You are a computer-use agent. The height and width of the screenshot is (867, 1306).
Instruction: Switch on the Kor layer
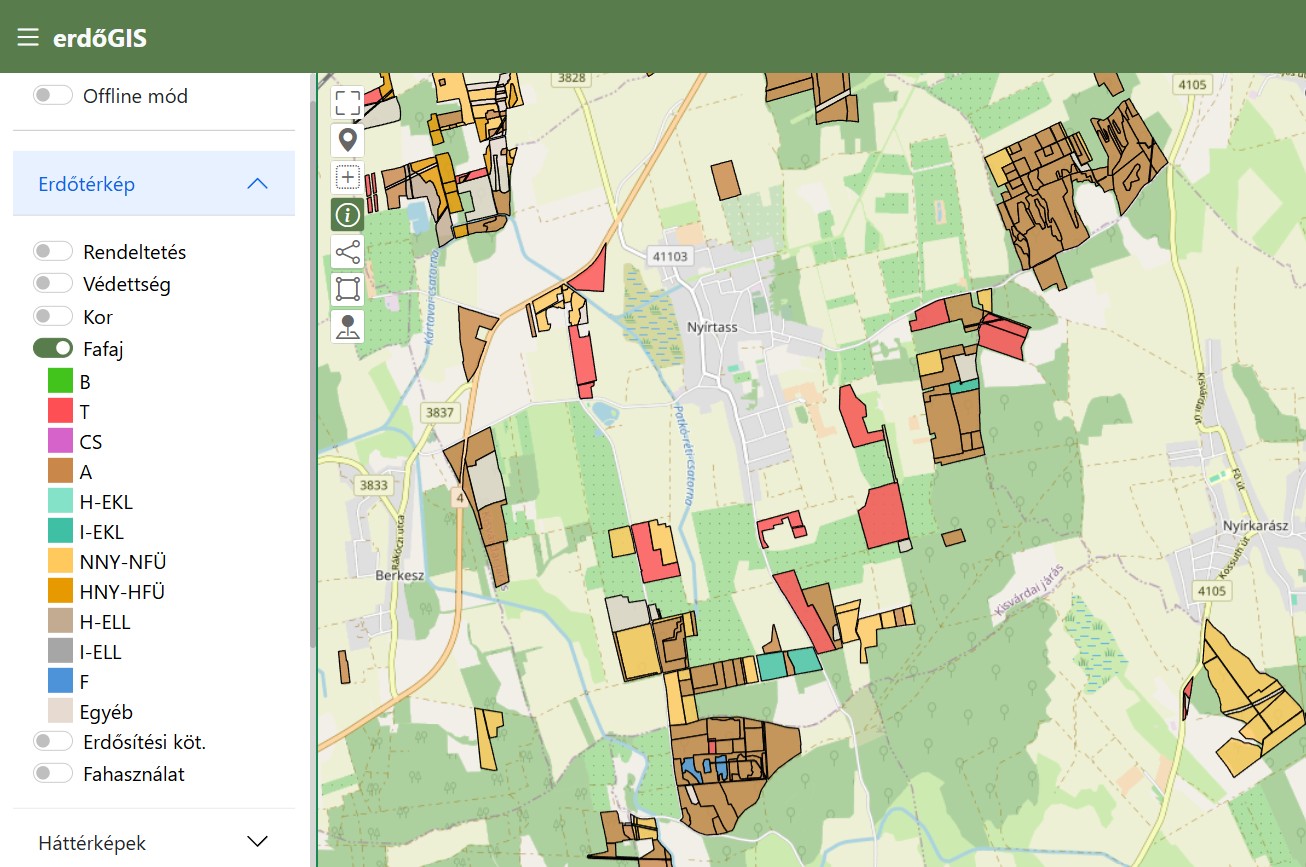pyautogui.click(x=53, y=316)
